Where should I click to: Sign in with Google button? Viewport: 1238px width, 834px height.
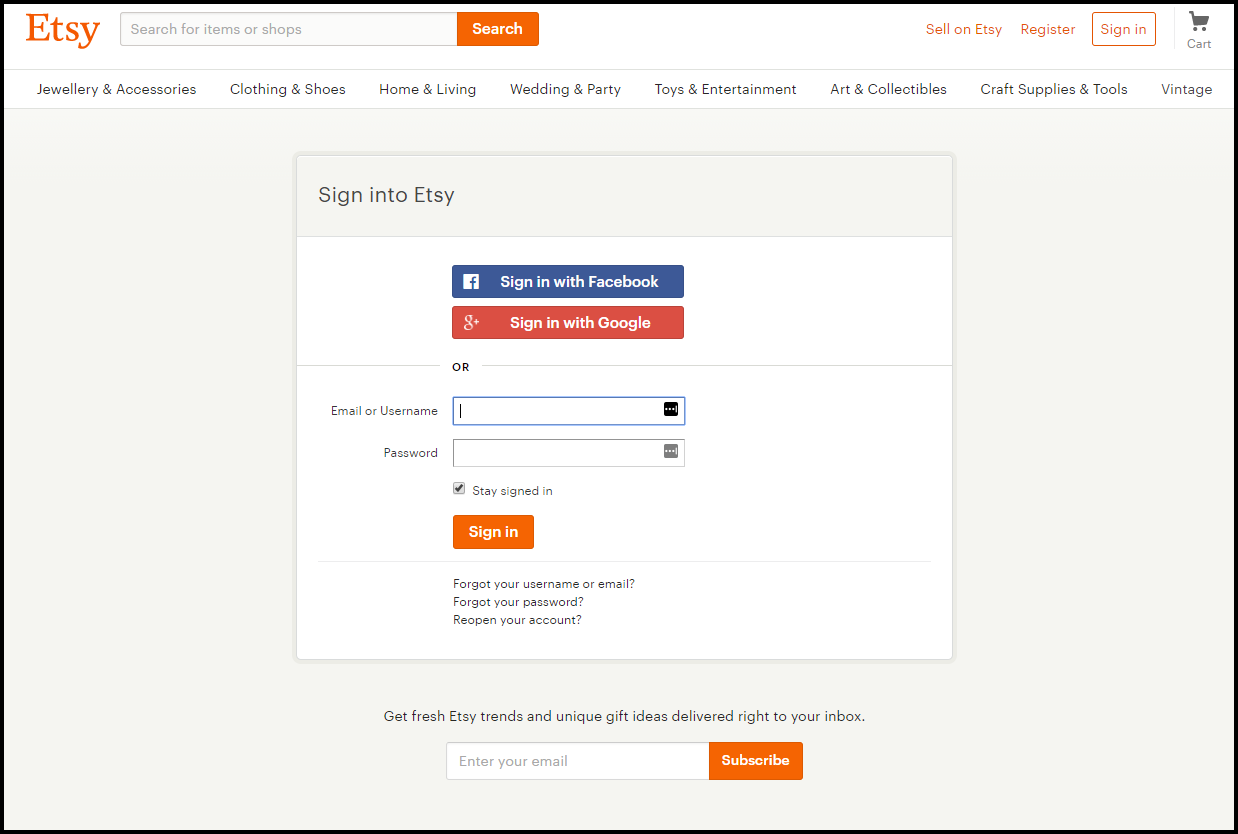pos(568,323)
